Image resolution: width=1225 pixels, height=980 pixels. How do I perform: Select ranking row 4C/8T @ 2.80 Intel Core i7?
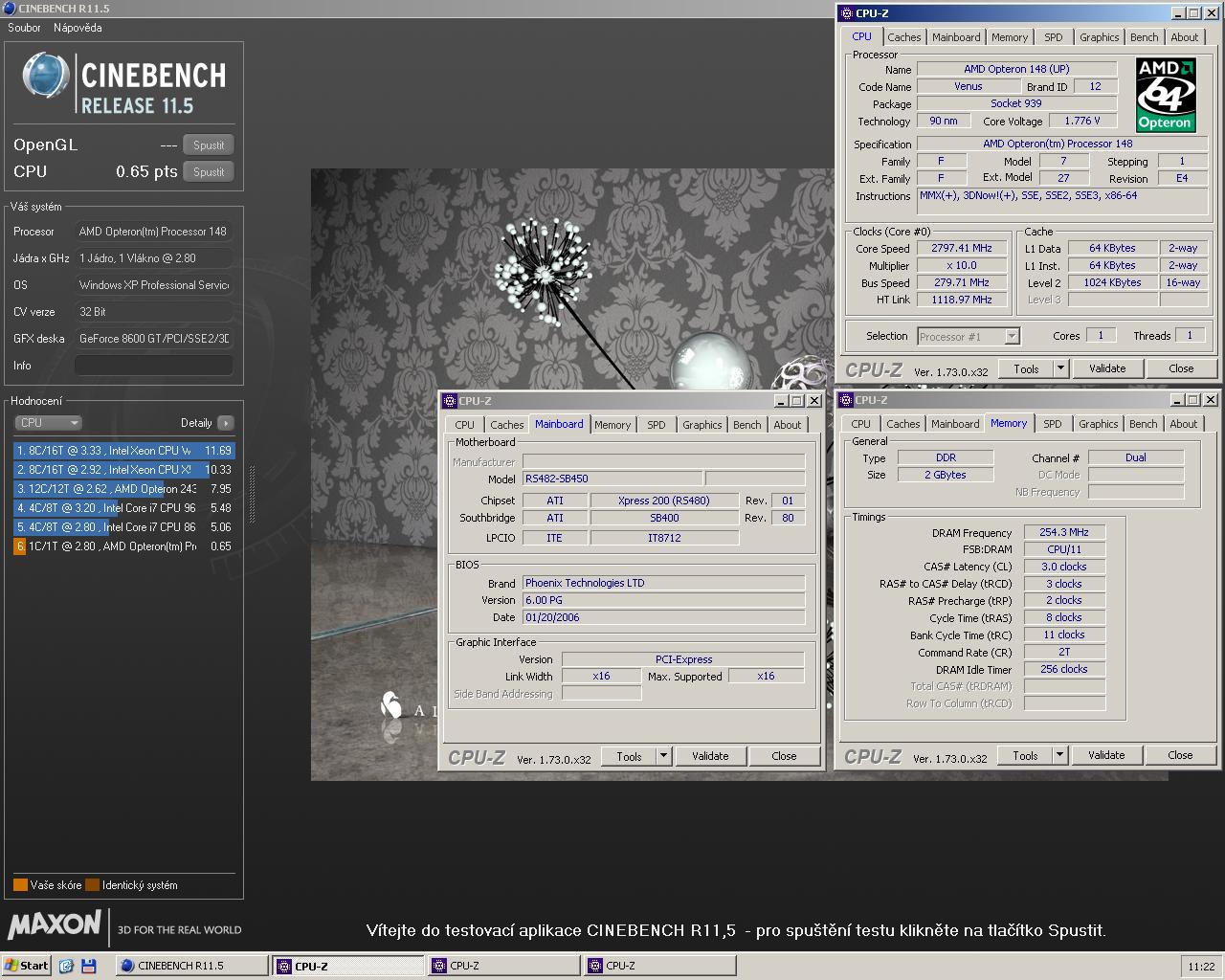123,527
